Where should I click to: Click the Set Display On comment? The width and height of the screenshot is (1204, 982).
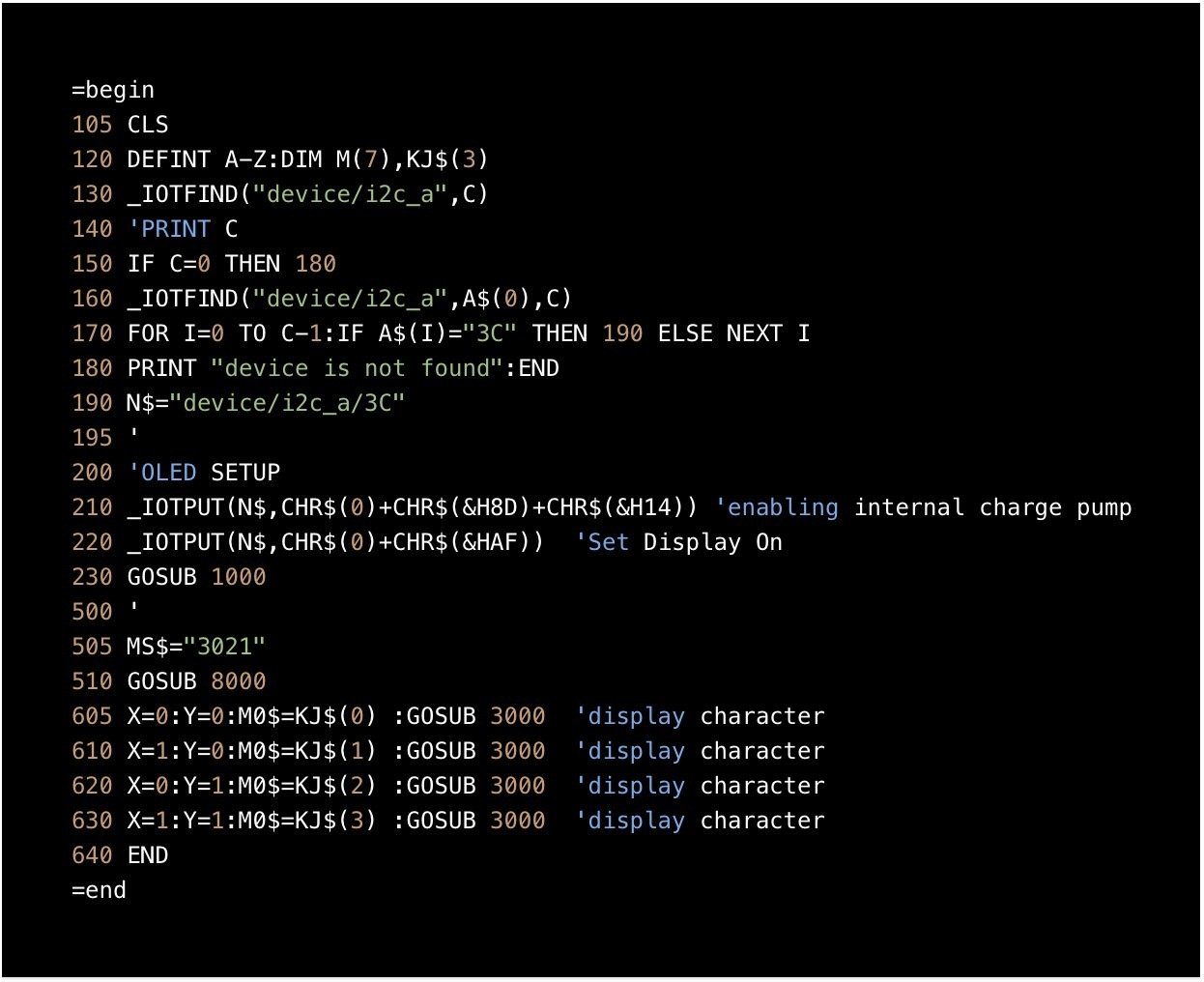click(678, 542)
